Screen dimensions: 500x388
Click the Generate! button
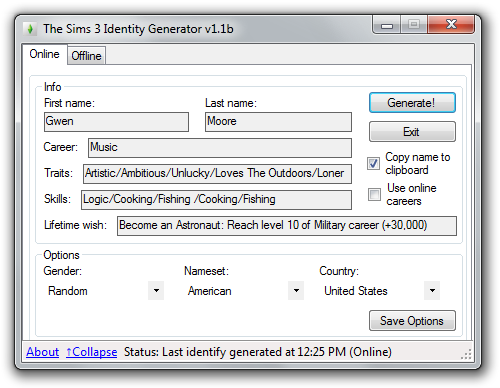pos(412,103)
